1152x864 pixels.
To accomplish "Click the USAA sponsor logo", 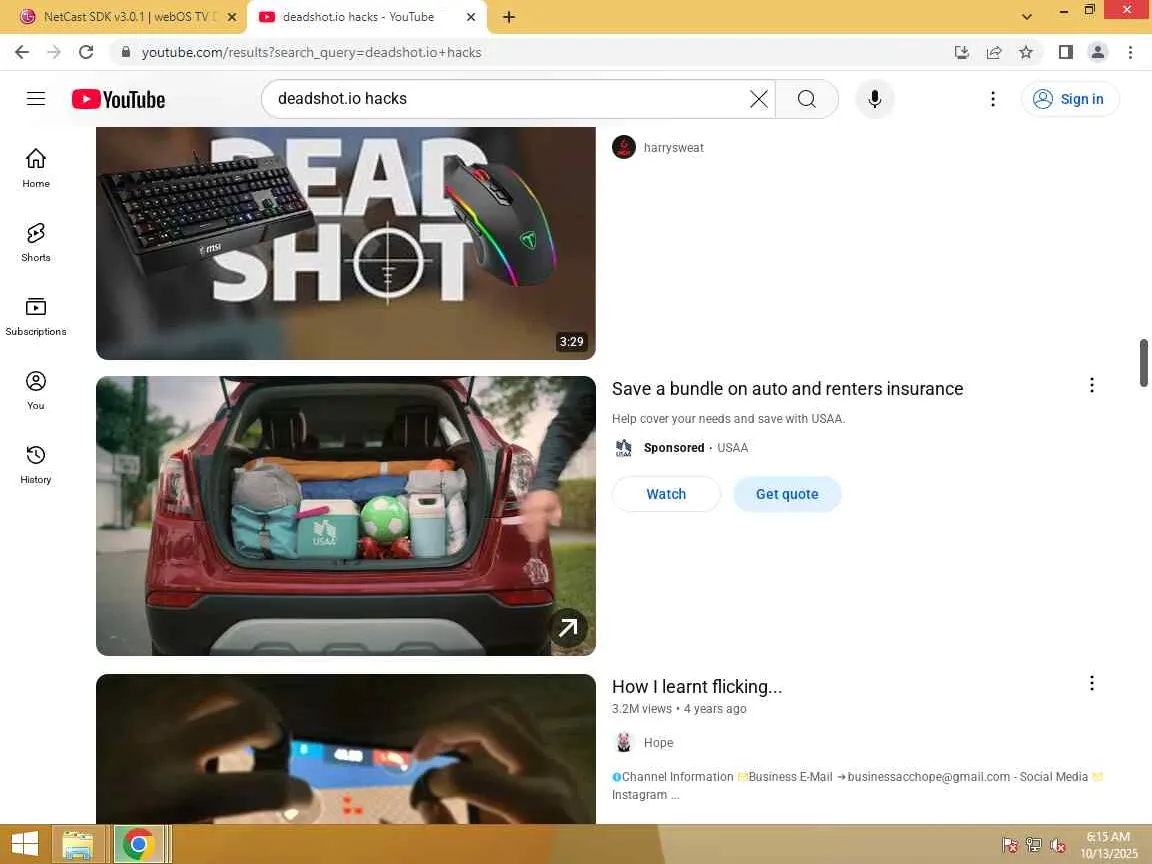I will pos(624,447).
